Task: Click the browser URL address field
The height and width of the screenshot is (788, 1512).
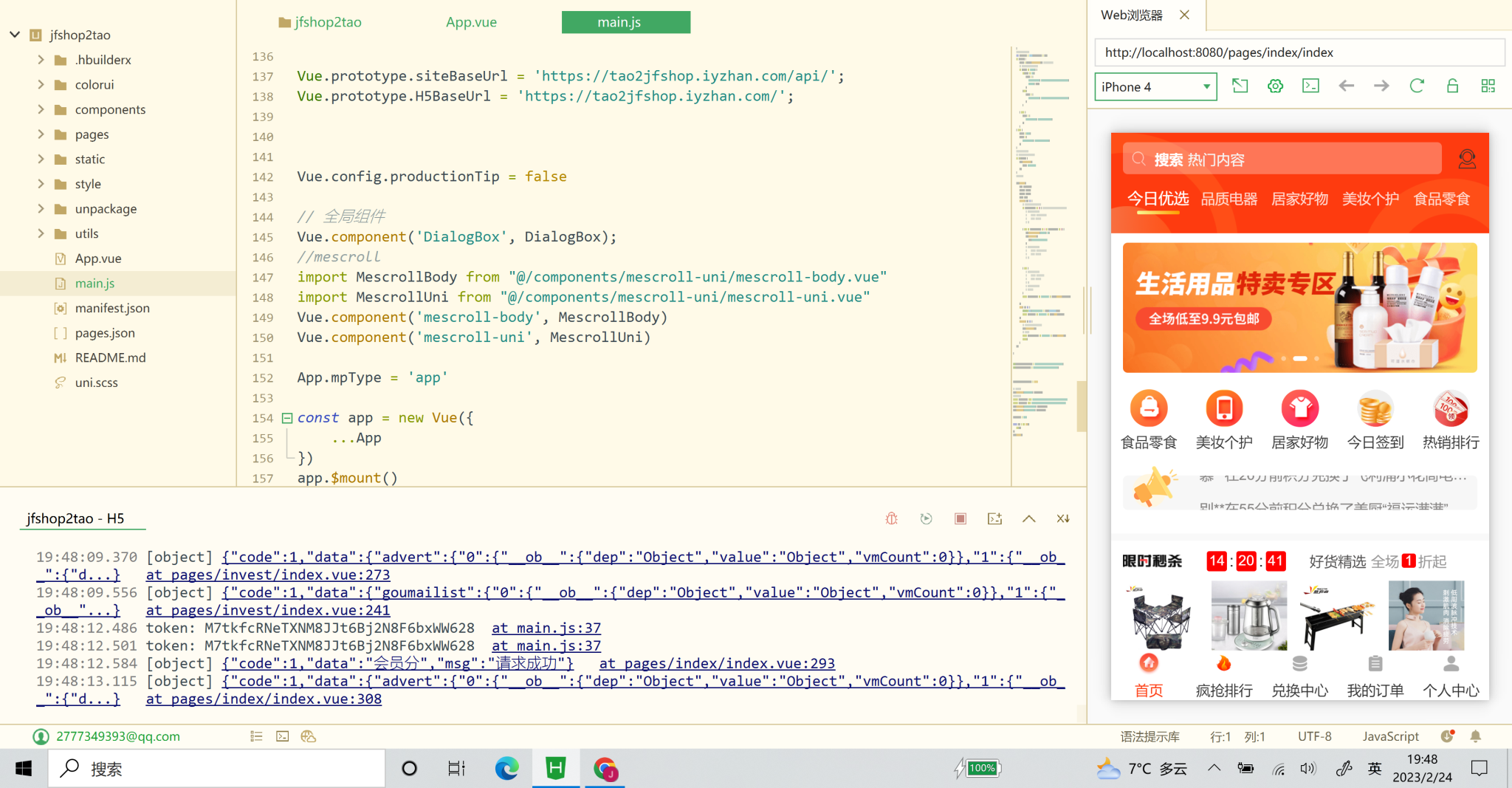Action: [1299, 52]
